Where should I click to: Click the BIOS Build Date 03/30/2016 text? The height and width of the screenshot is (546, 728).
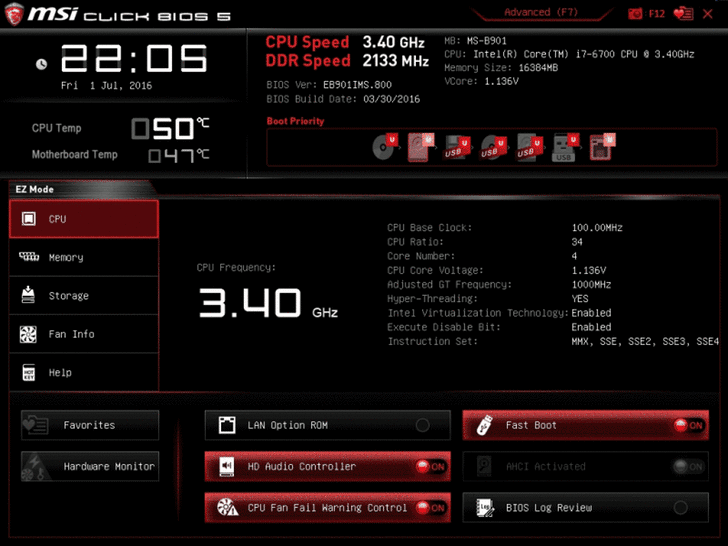[x=343, y=99]
